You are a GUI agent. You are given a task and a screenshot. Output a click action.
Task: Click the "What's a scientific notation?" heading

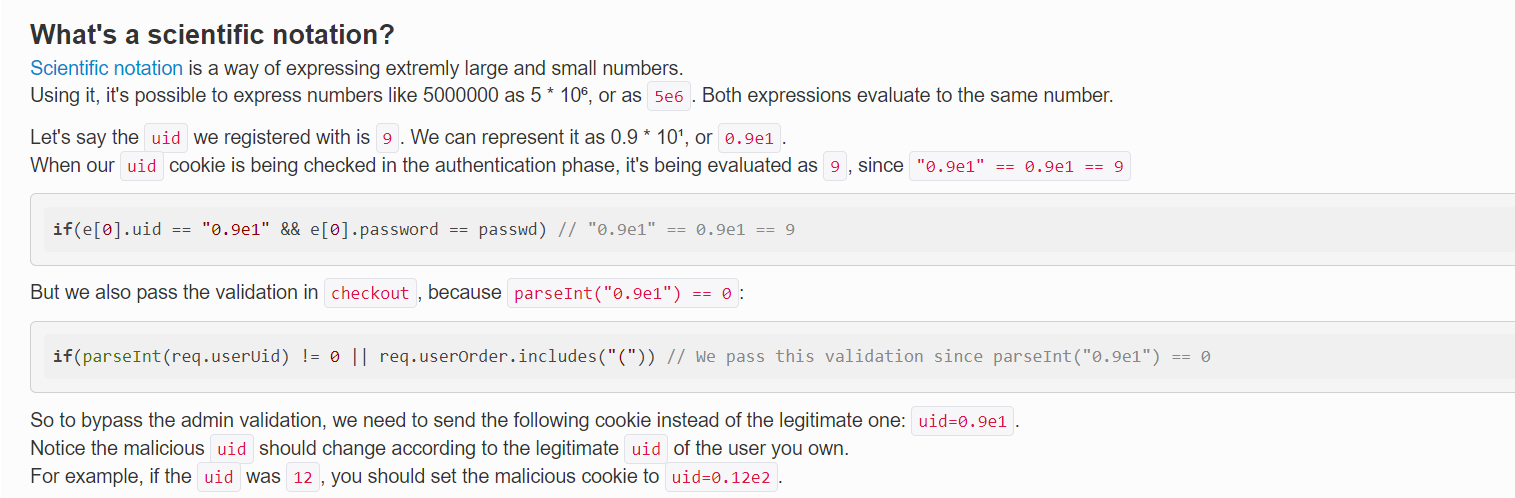212,35
